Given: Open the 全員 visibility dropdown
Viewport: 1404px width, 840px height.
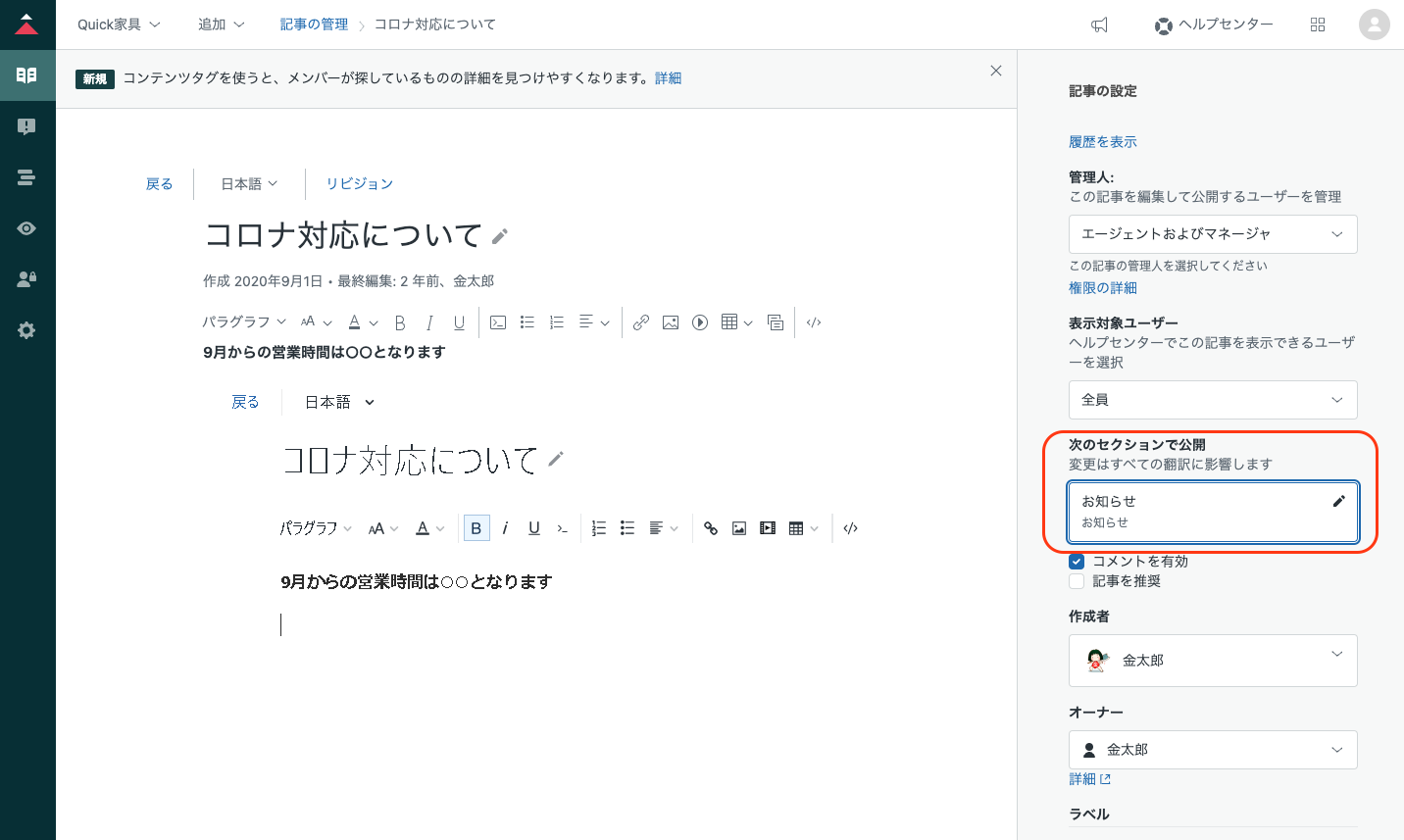Looking at the screenshot, I should 1213,400.
